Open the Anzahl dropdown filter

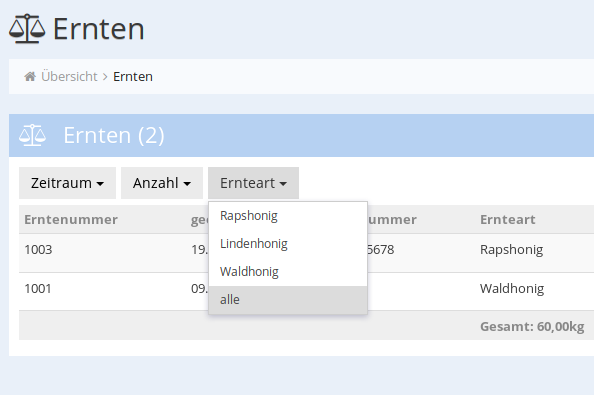162,183
